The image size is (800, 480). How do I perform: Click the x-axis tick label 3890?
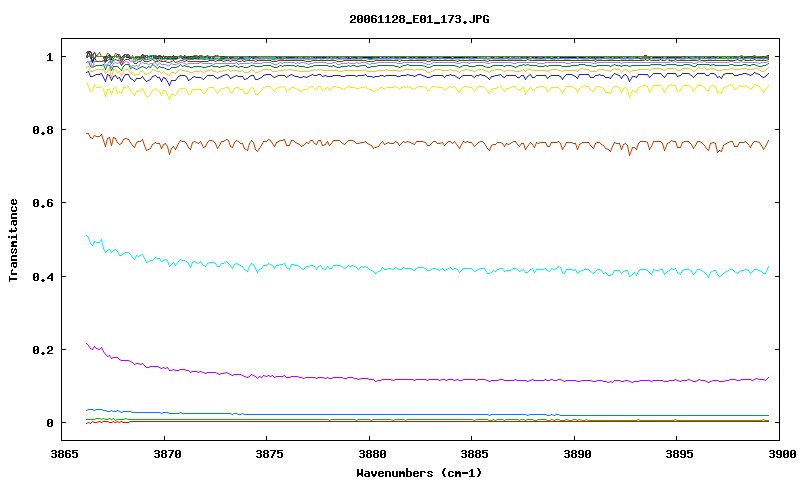click(577, 453)
